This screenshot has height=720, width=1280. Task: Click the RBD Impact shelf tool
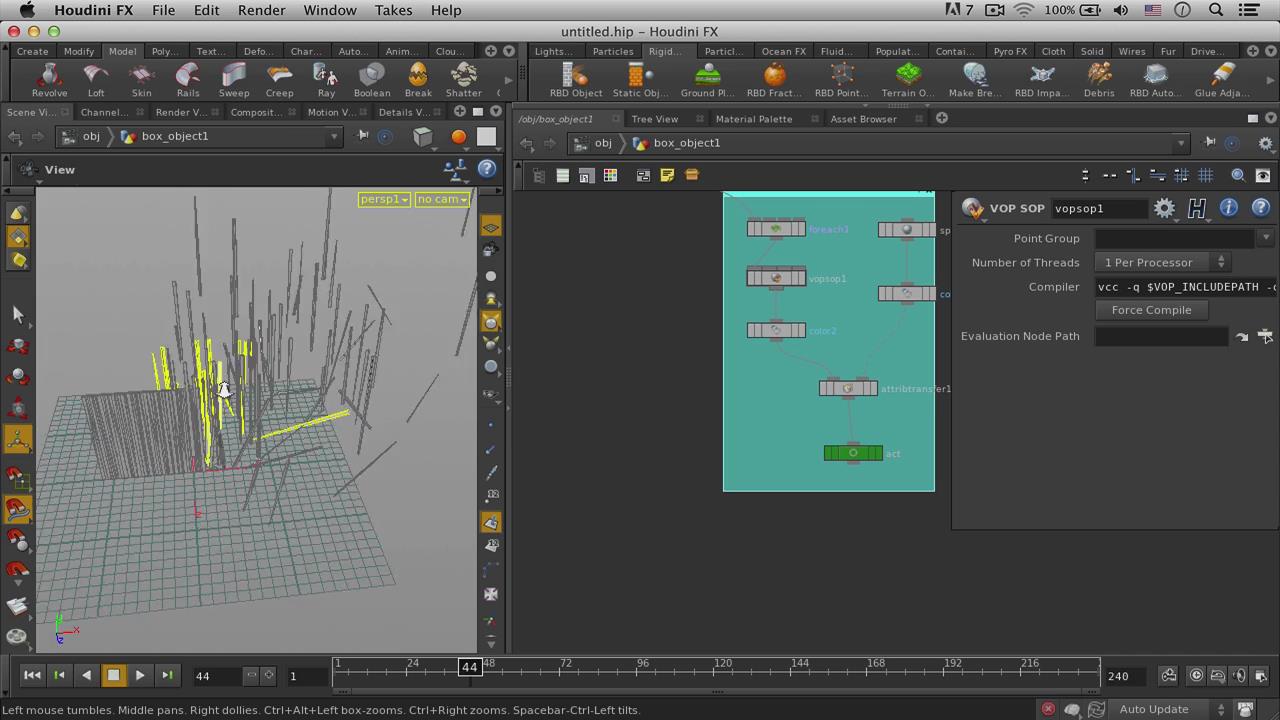(x=1042, y=80)
